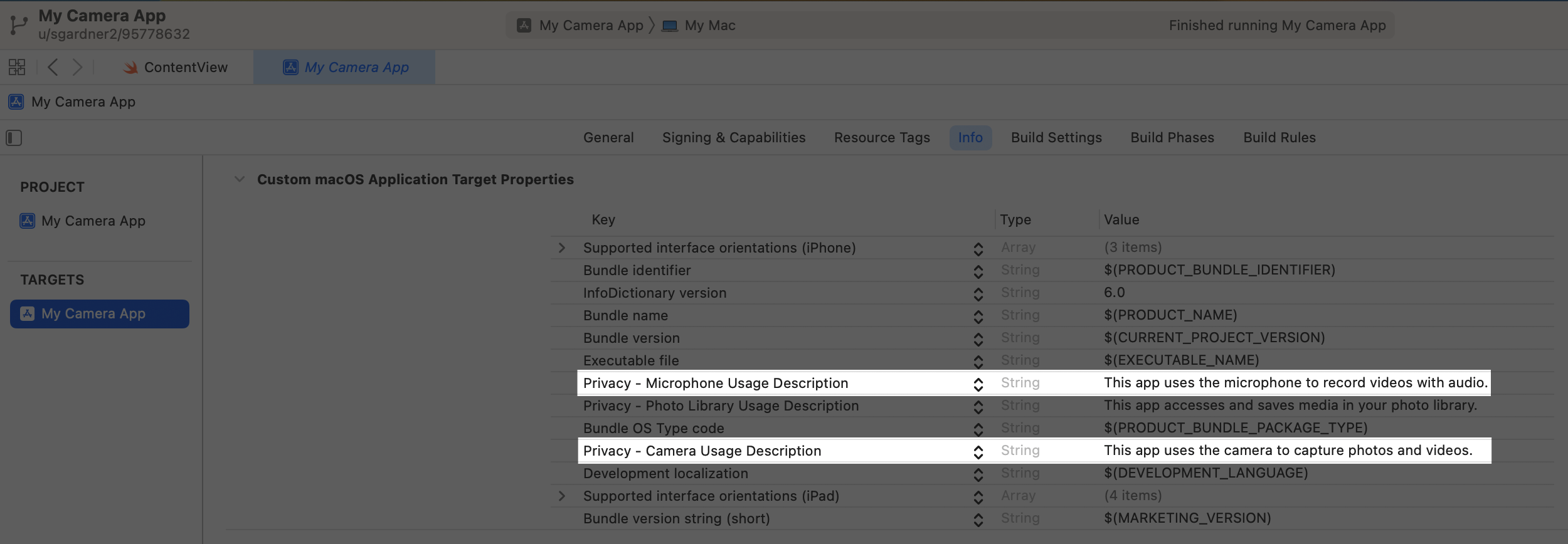Open key stepper for Bundle version
1568x544 pixels.
pos(978,339)
